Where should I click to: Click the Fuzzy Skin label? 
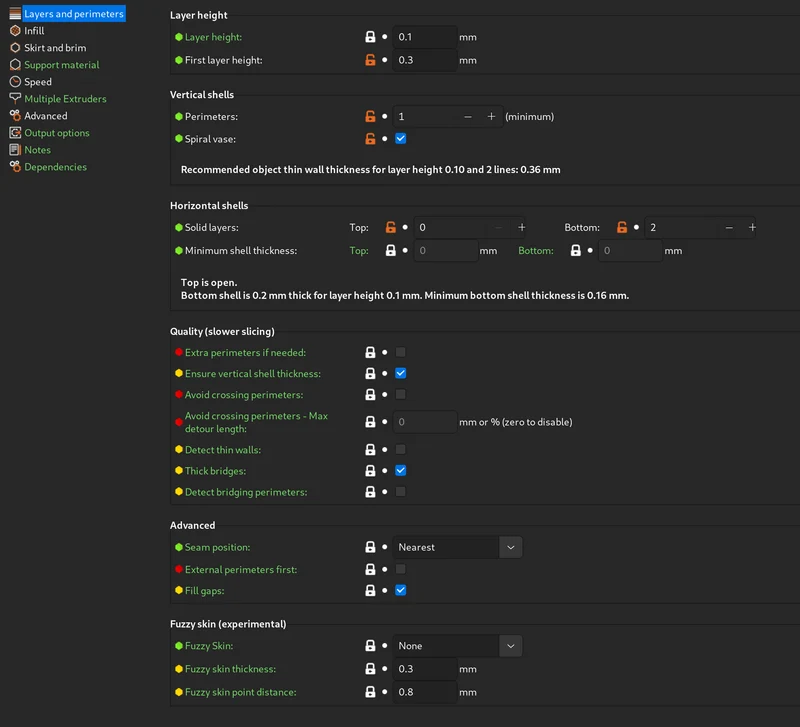point(209,646)
